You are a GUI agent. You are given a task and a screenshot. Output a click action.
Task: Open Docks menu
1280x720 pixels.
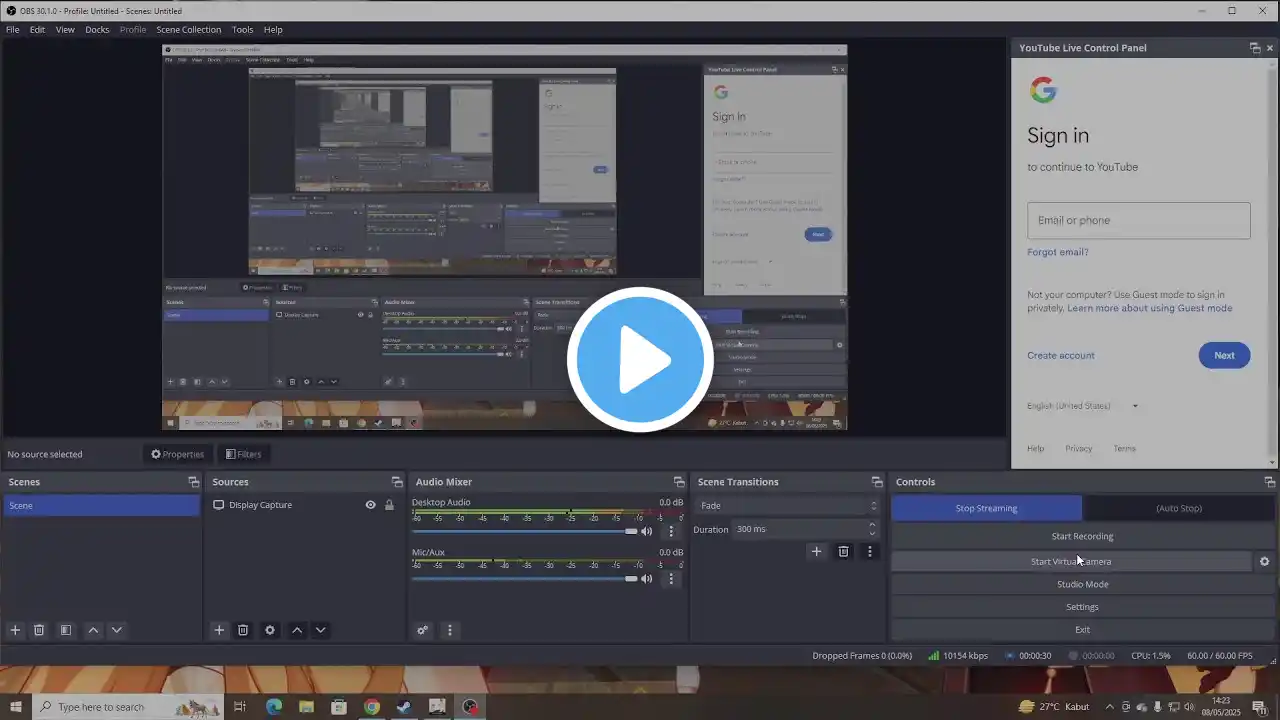point(97,30)
